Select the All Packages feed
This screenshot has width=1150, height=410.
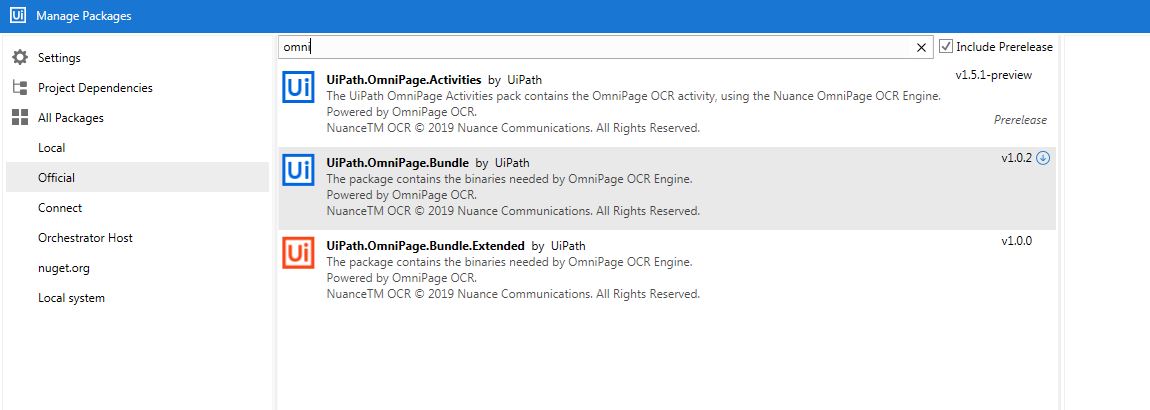pos(71,117)
